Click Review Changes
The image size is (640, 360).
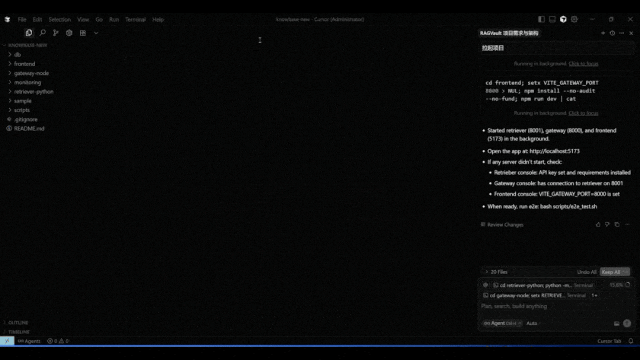coord(502,224)
